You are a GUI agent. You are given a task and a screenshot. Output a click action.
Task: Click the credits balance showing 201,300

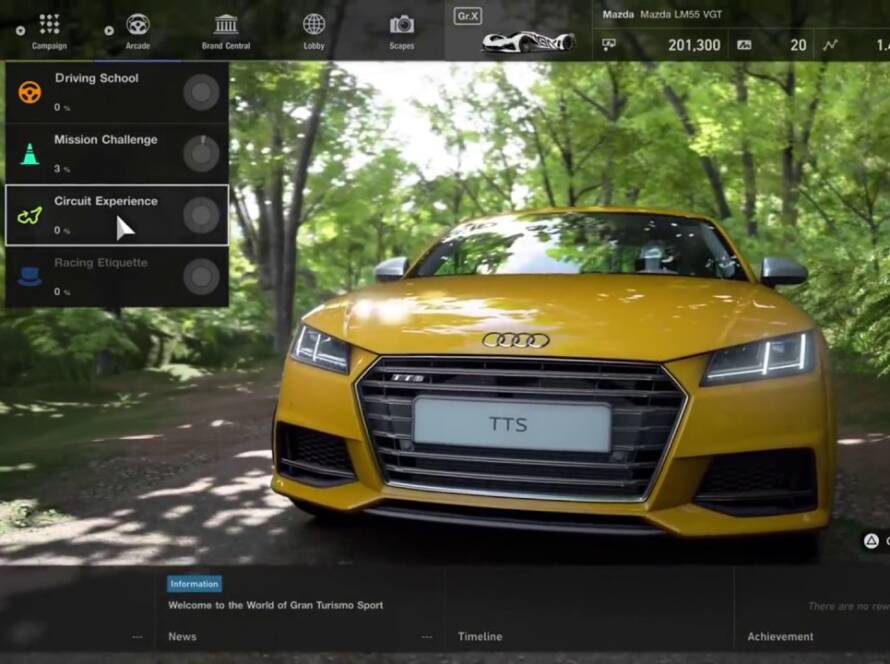[692, 45]
